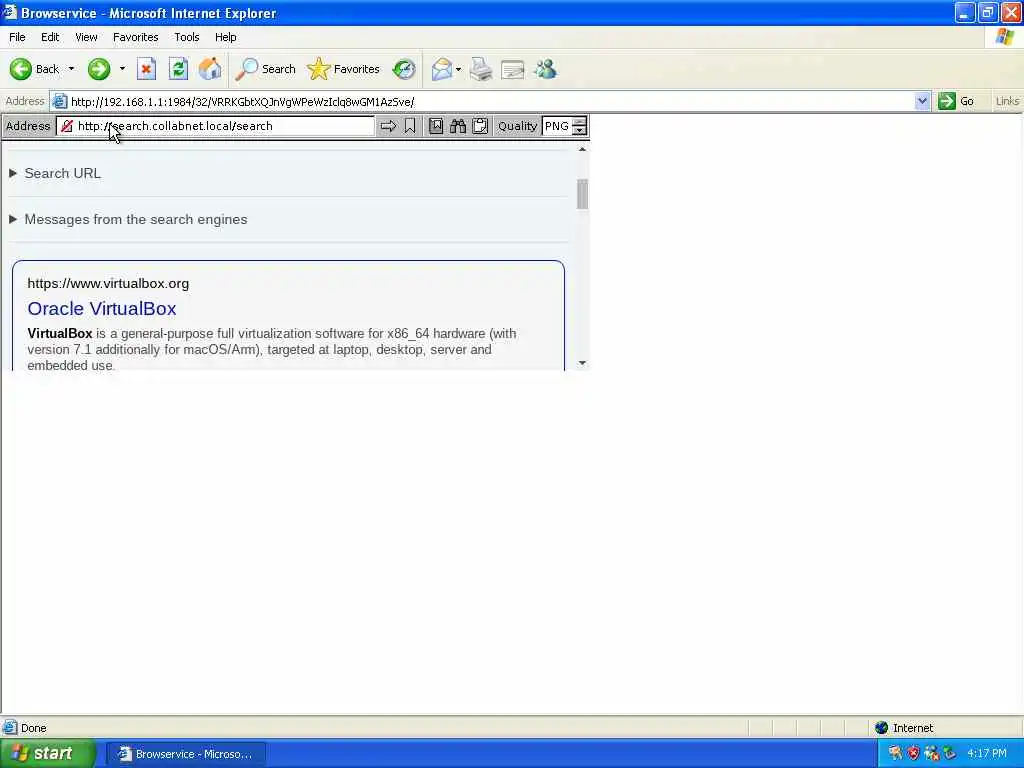Image resolution: width=1024 pixels, height=768 pixels.
Task: Click the Browservice bookmark ribbon icon
Action: tap(410, 126)
